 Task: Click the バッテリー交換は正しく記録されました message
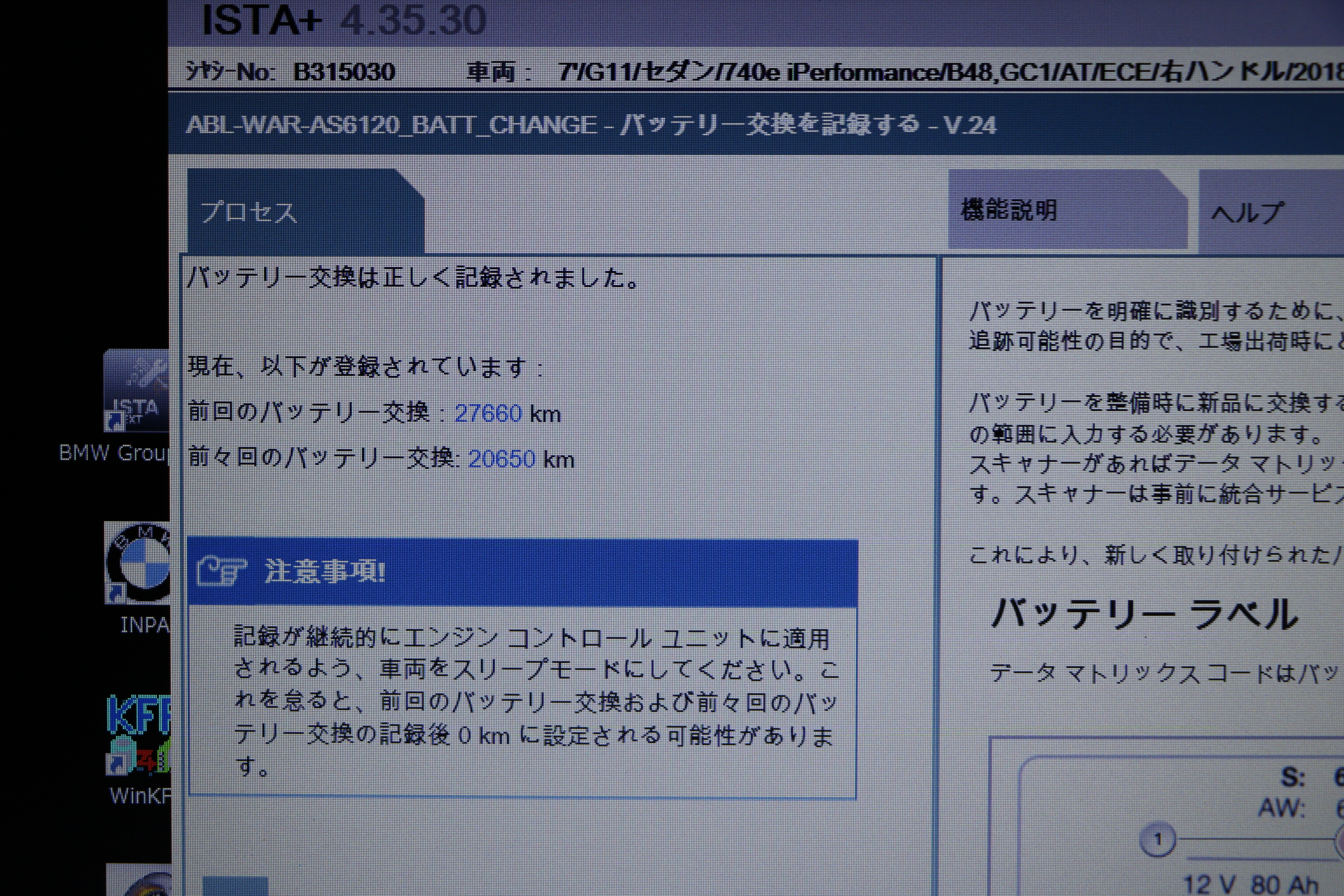[414, 278]
